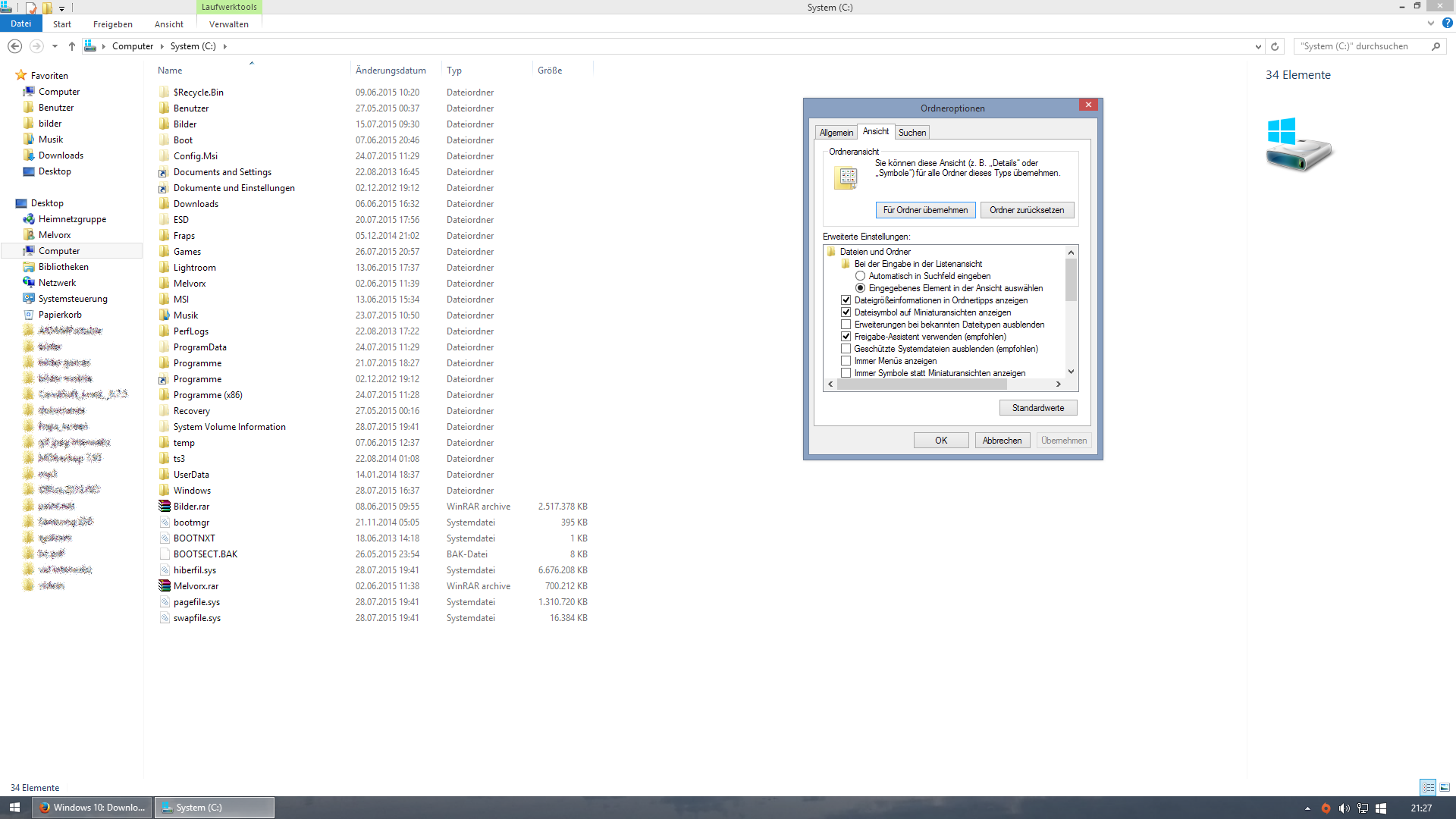Open the recent locations dropdown arrow

[55, 46]
